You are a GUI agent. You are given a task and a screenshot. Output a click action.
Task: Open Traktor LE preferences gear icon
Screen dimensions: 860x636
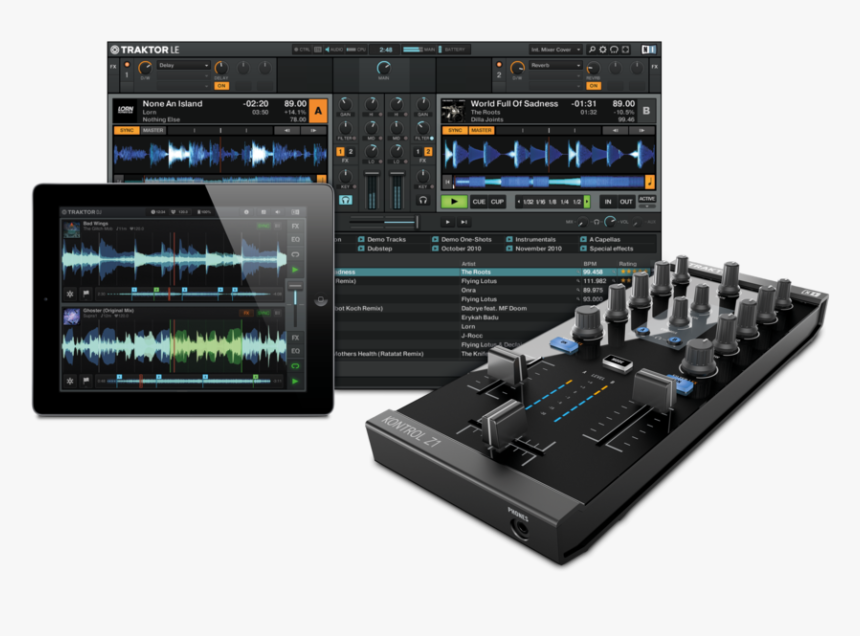[x=603, y=49]
